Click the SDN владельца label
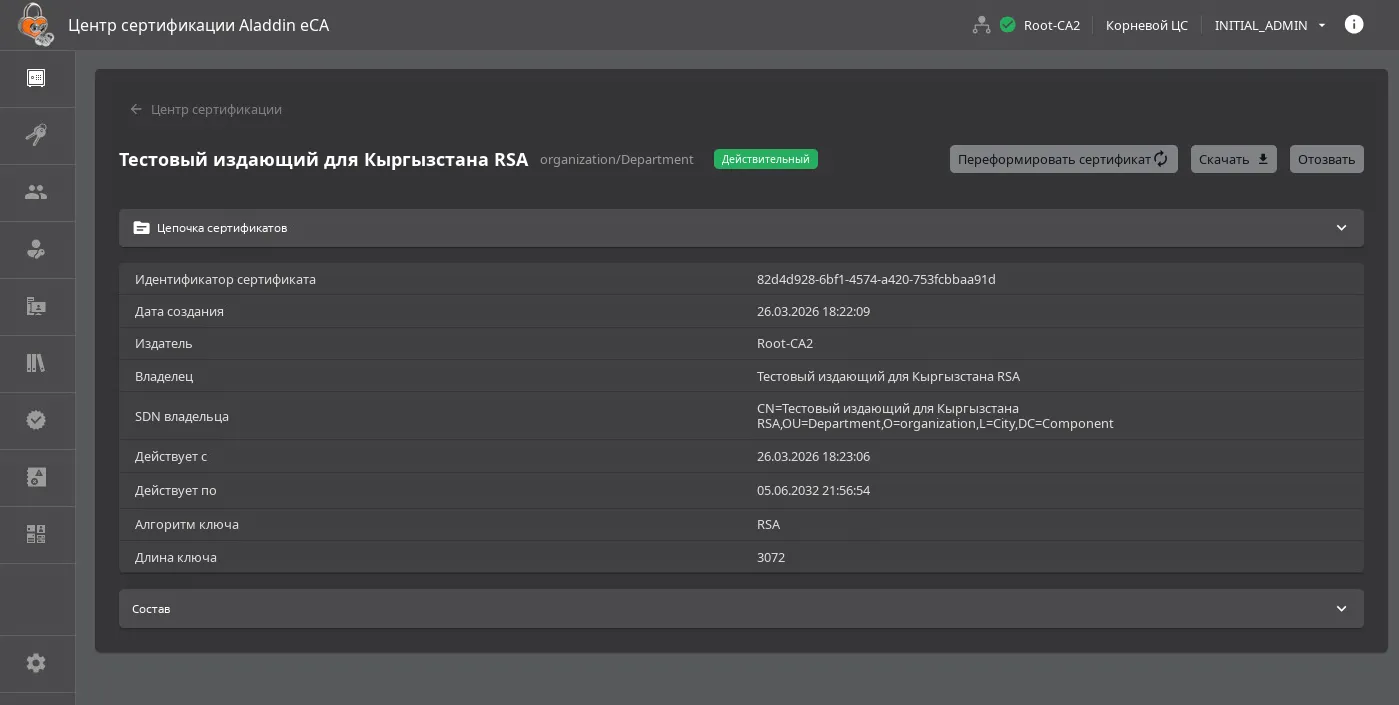The image size is (1399, 705). (182, 416)
